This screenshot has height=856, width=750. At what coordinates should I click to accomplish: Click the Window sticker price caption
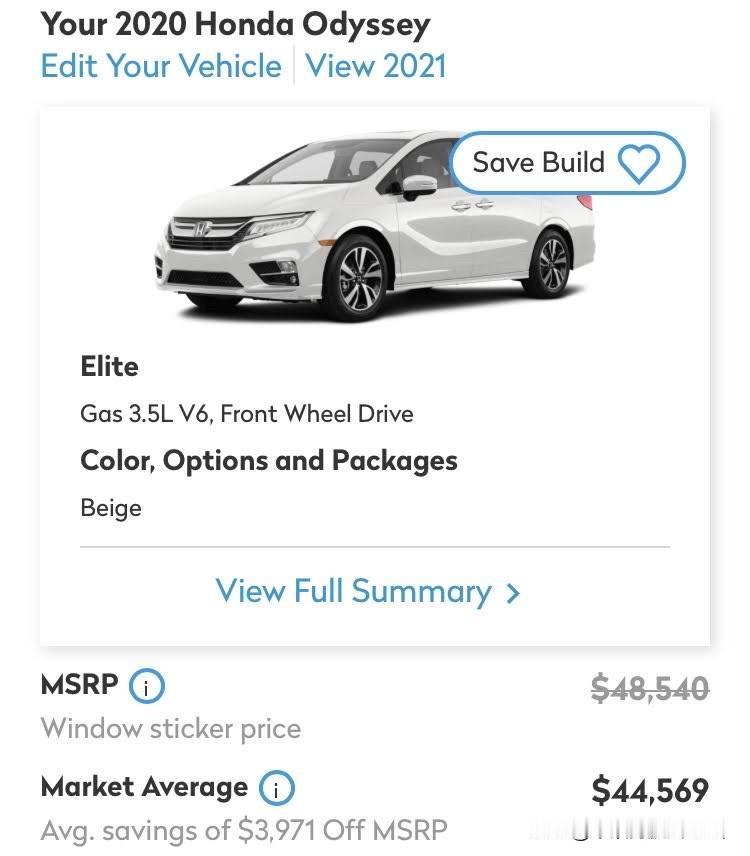point(170,728)
